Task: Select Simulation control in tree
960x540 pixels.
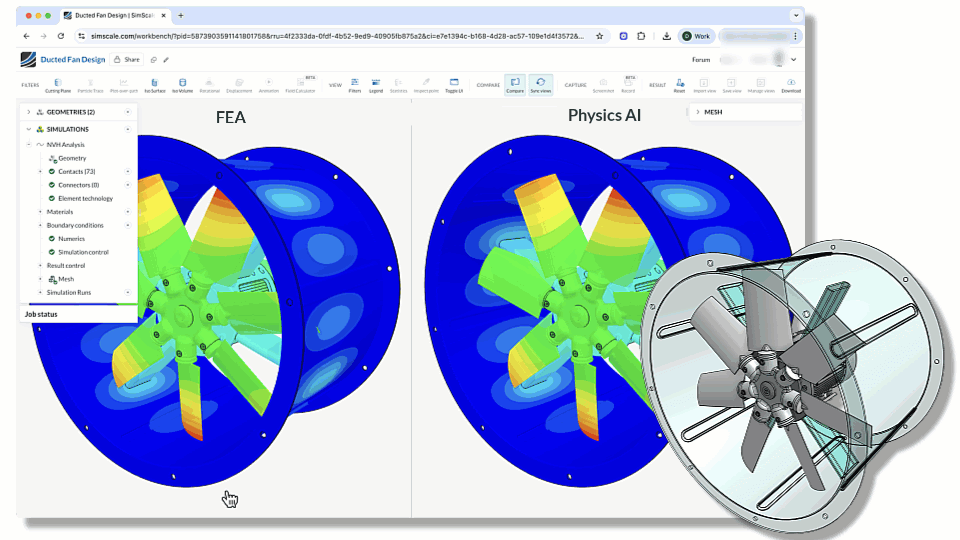Action: coord(83,252)
